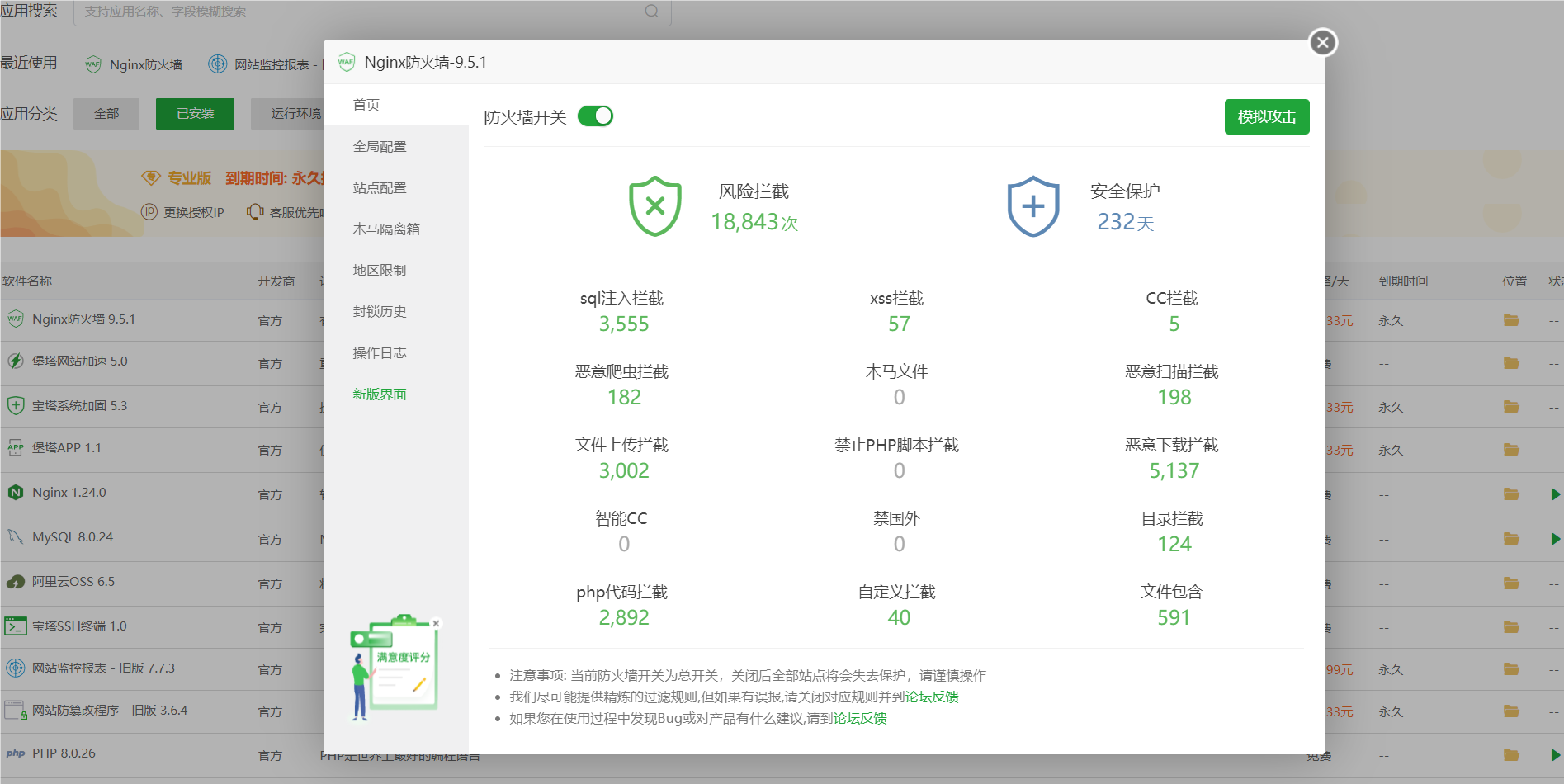Image resolution: width=1564 pixels, height=784 pixels.
Task: Open 论坛反馈 link about false positive rules
Action: coord(932,697)
